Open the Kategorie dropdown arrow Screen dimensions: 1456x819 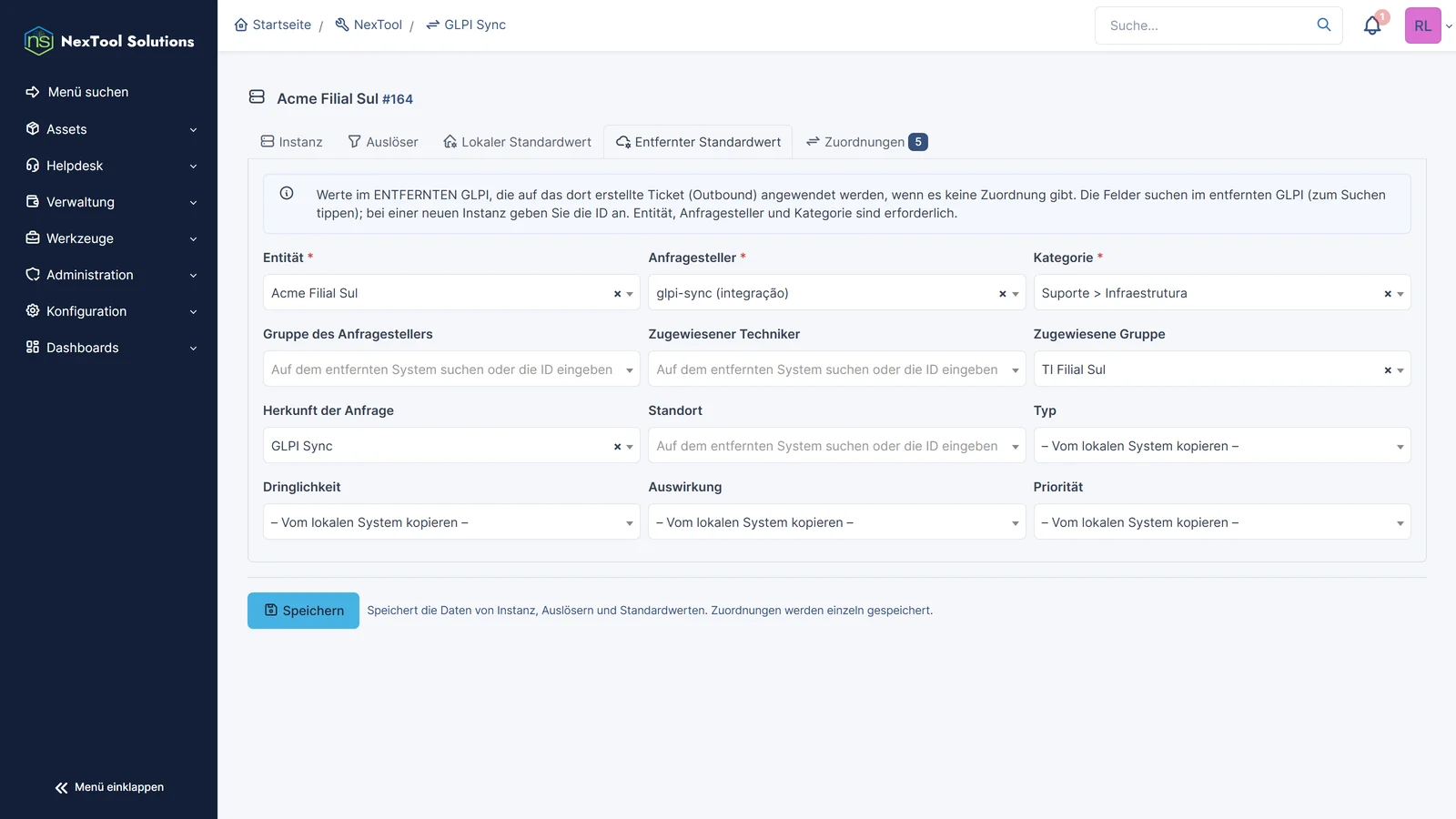(1400, 294)
